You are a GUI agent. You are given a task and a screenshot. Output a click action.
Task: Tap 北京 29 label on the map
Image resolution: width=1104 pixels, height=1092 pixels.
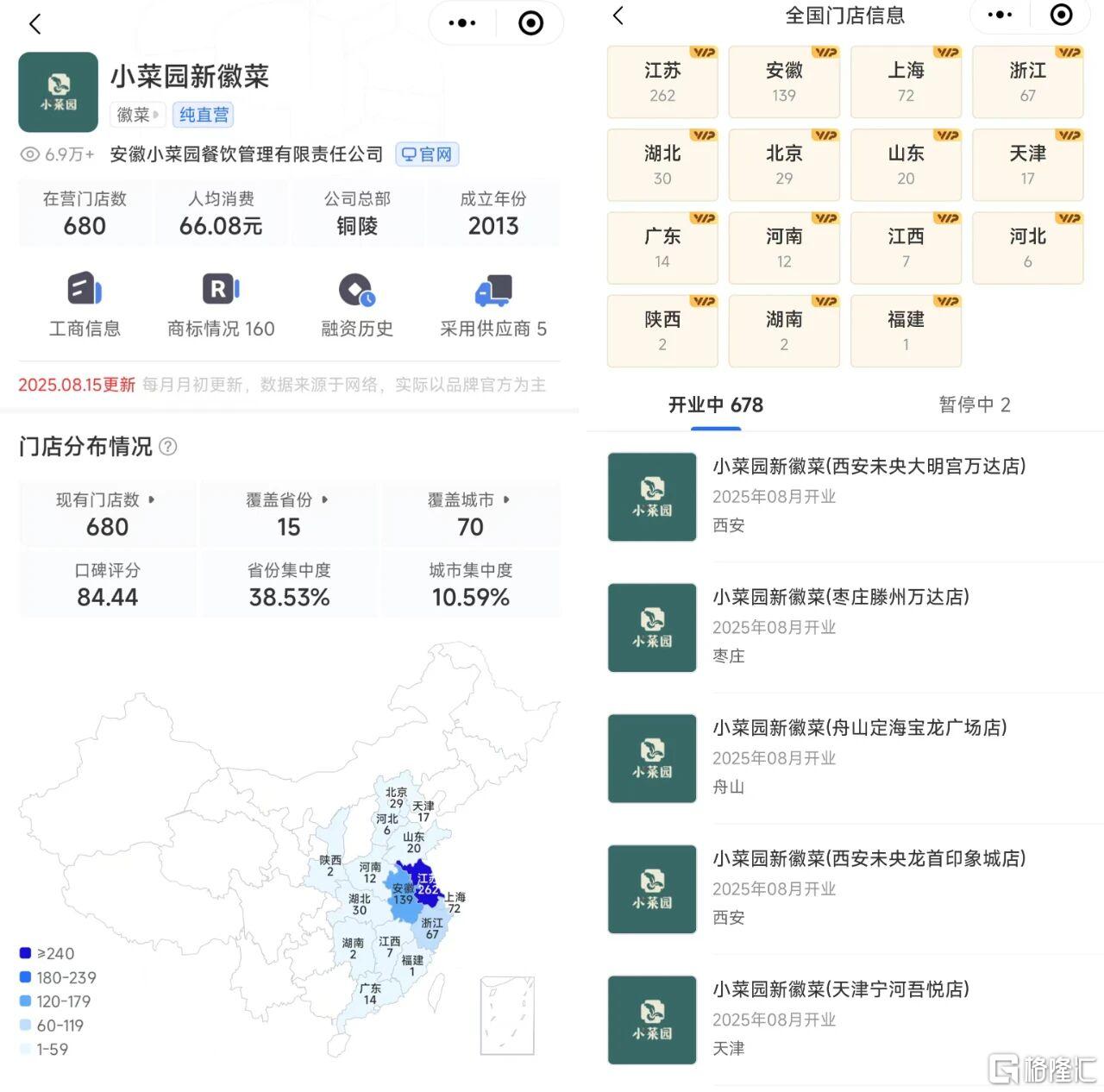point(396,798)
